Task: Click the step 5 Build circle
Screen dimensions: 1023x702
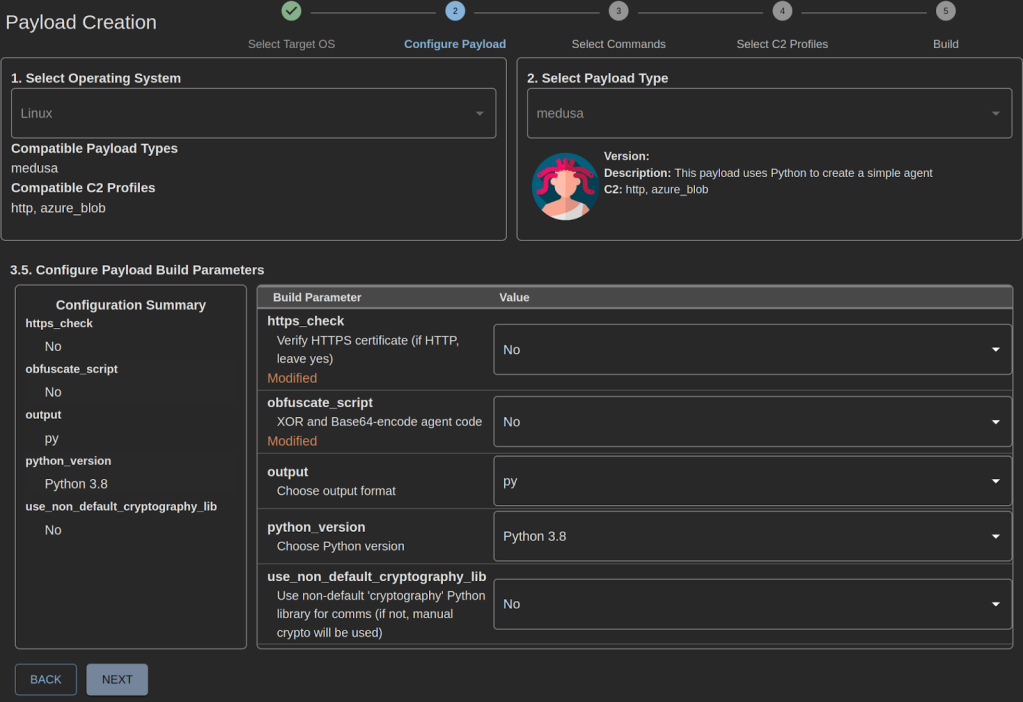Action: point(945,11)
